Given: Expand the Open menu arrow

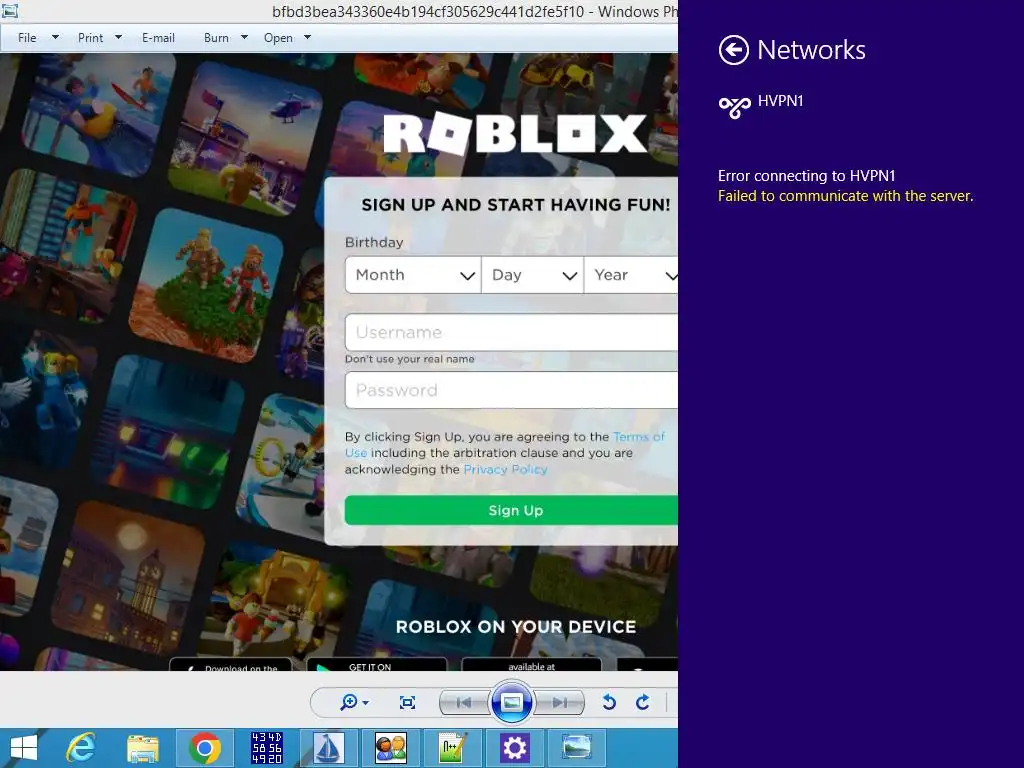Looking at the screenshot, I should [x=308, y=37].
